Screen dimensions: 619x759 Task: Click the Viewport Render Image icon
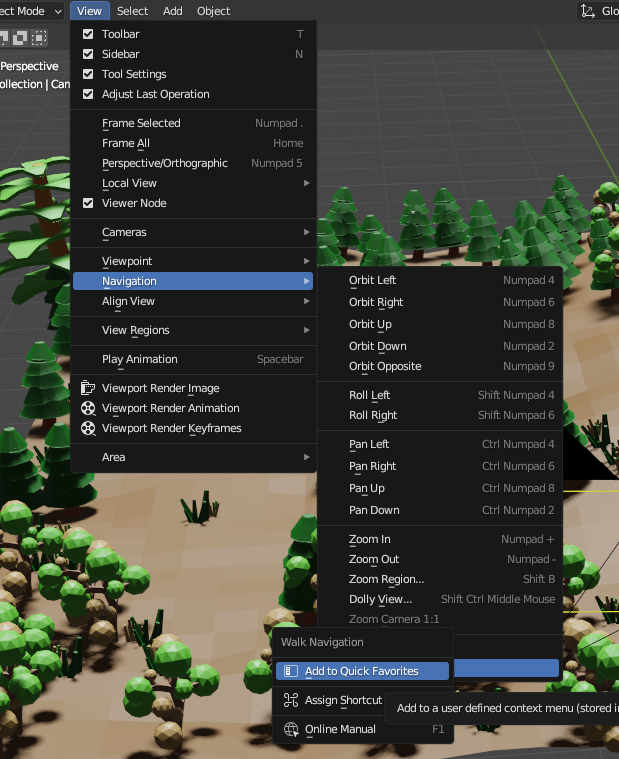click(88, 388)
